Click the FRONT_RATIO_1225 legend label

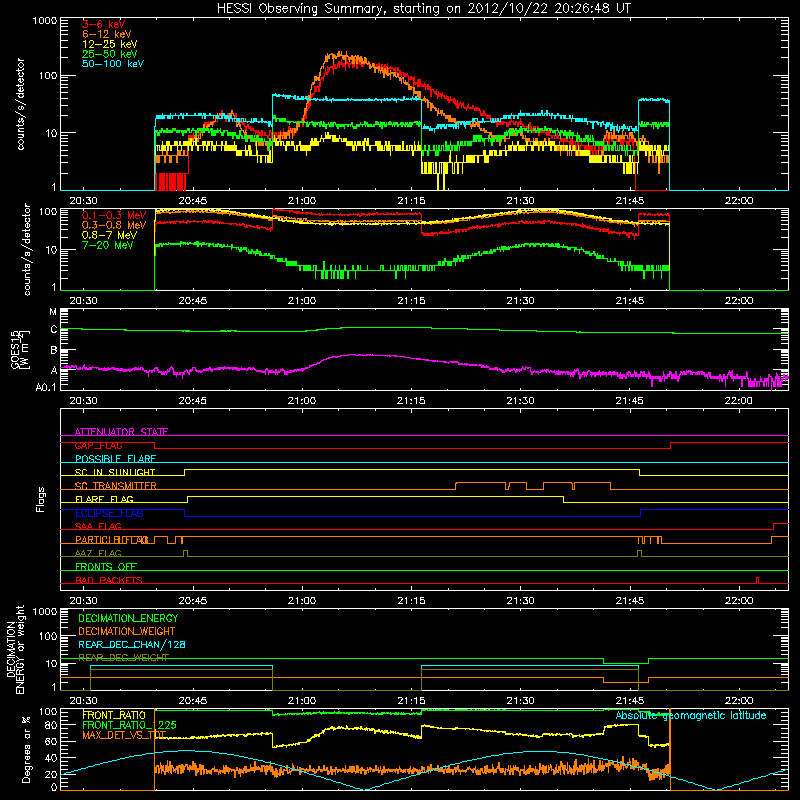pyautogui.click(x=129, y=725)
